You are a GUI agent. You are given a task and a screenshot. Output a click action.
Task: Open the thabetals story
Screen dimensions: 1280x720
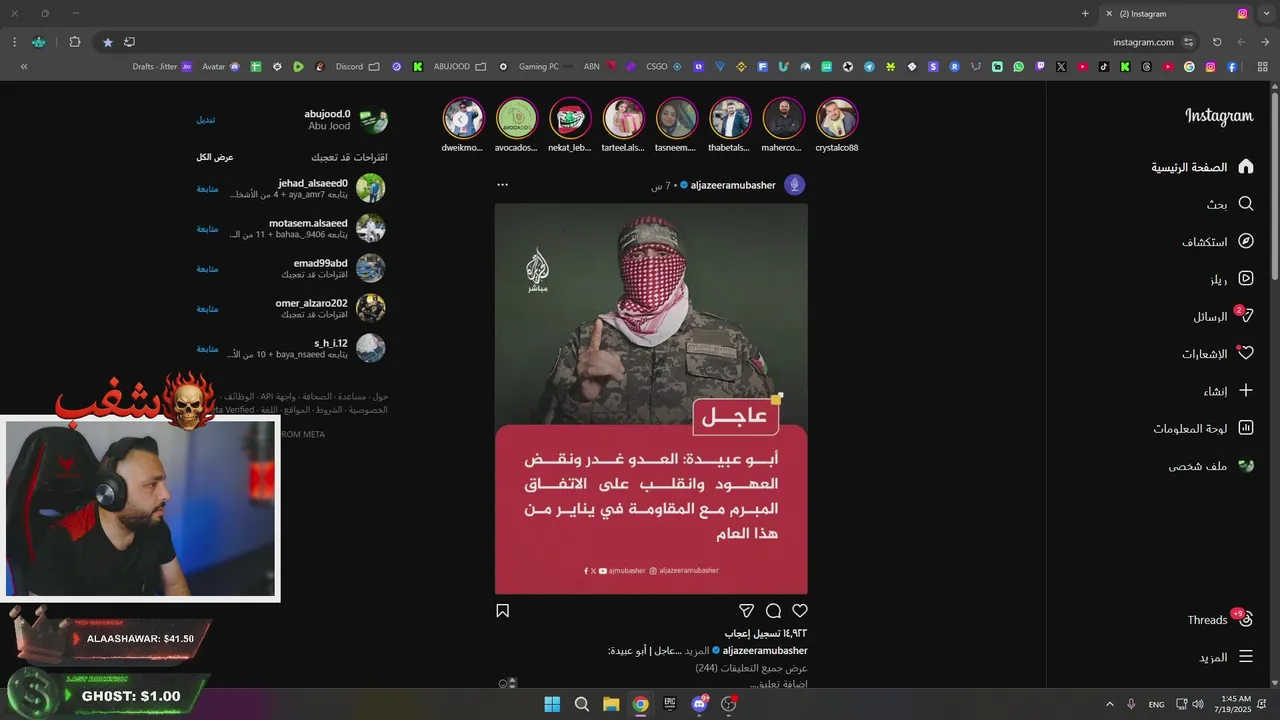(730, 118)
